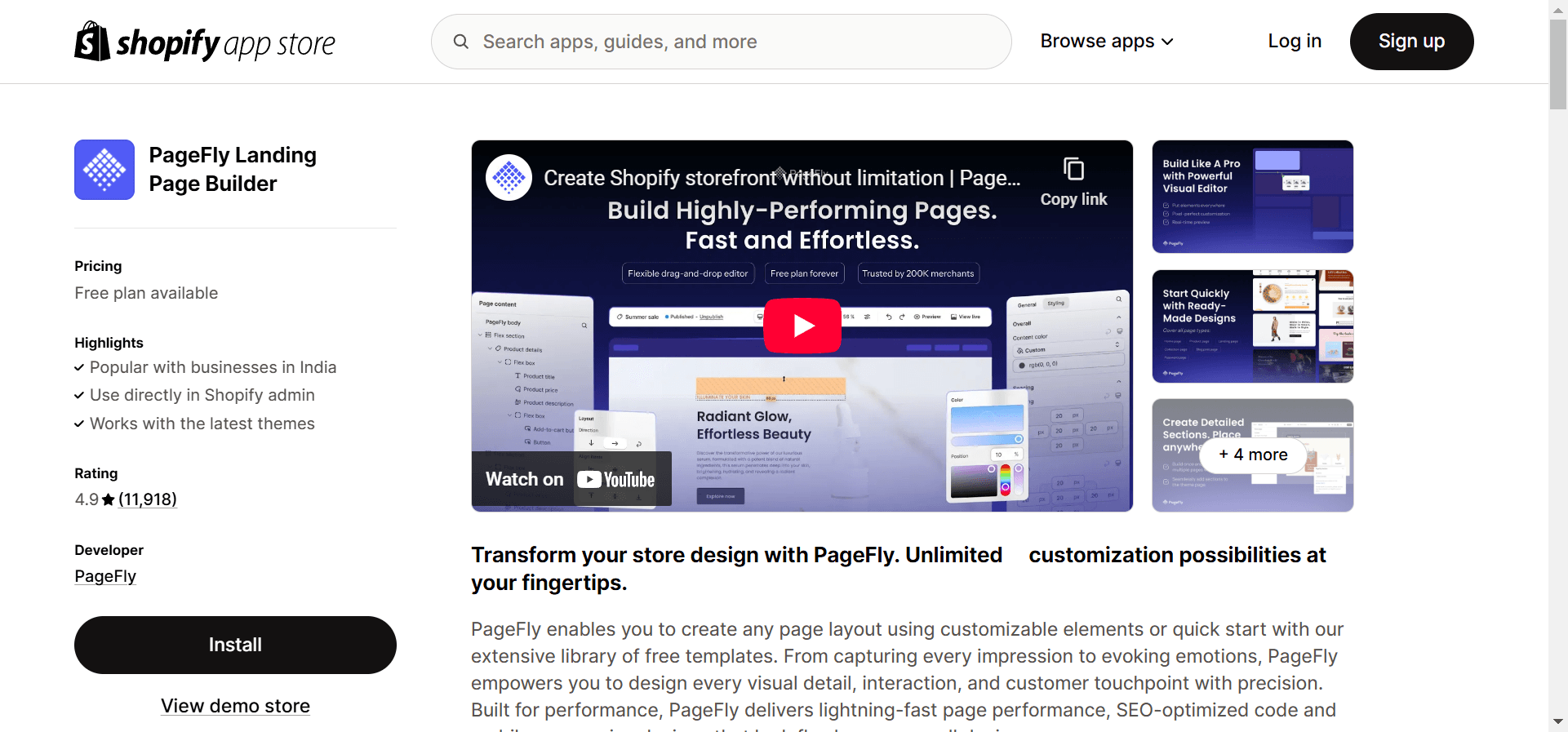
Task: Click the Shopify app store logo
Action: click(205, 42)
